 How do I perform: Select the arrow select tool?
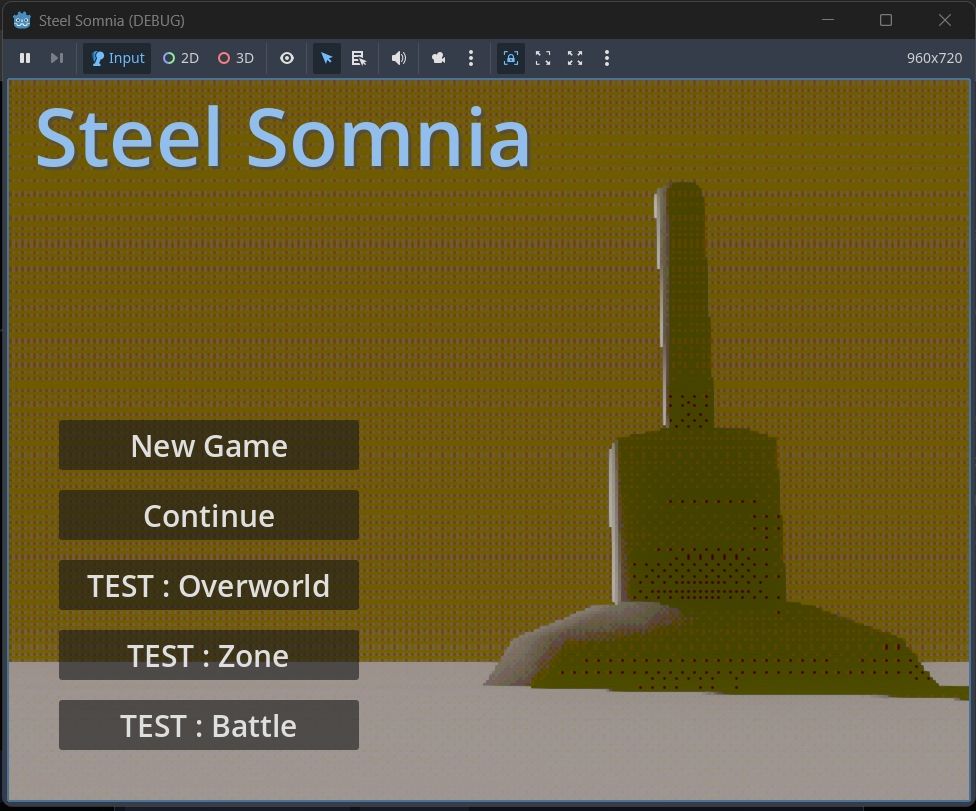(x=326, y=58)
